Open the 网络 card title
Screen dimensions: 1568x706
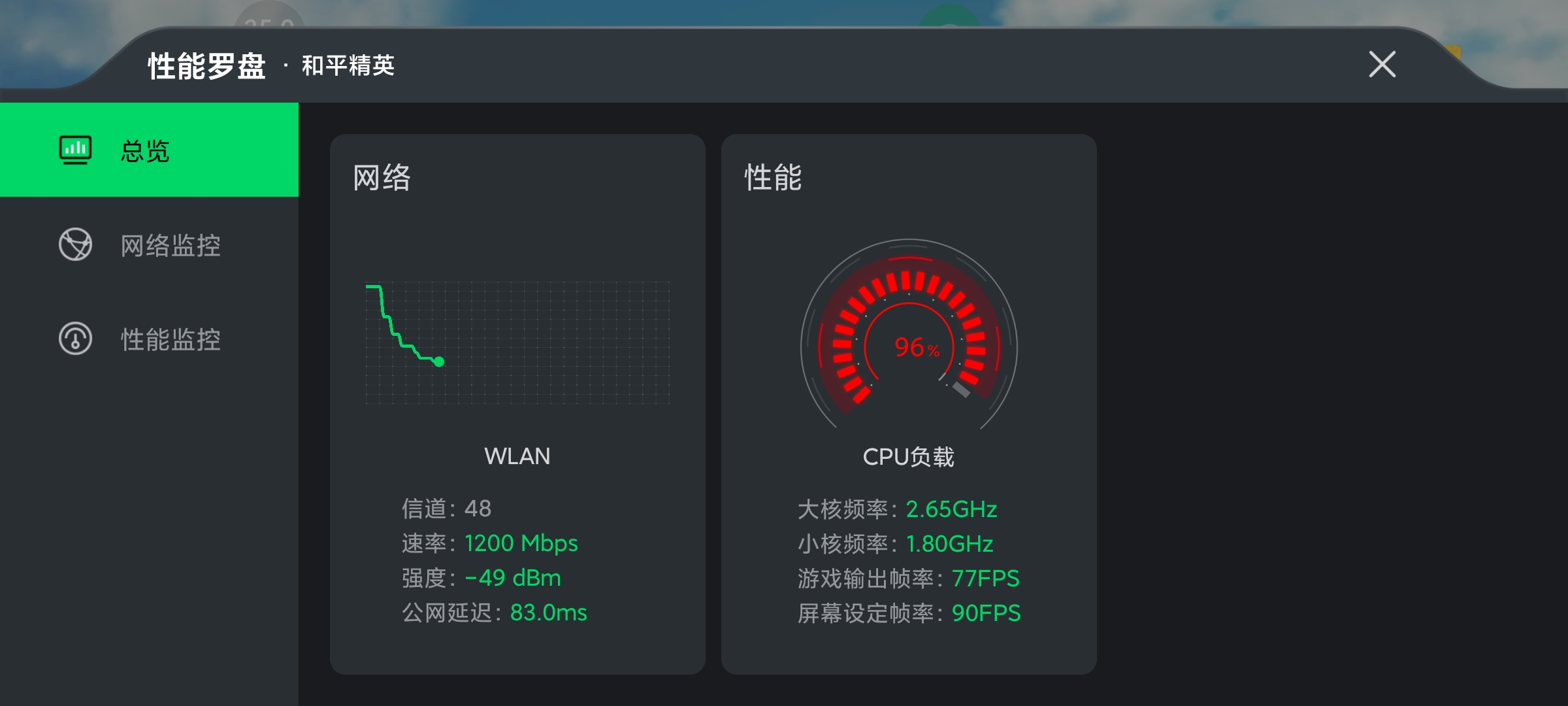pyautogui.click(x=382, y=177)
